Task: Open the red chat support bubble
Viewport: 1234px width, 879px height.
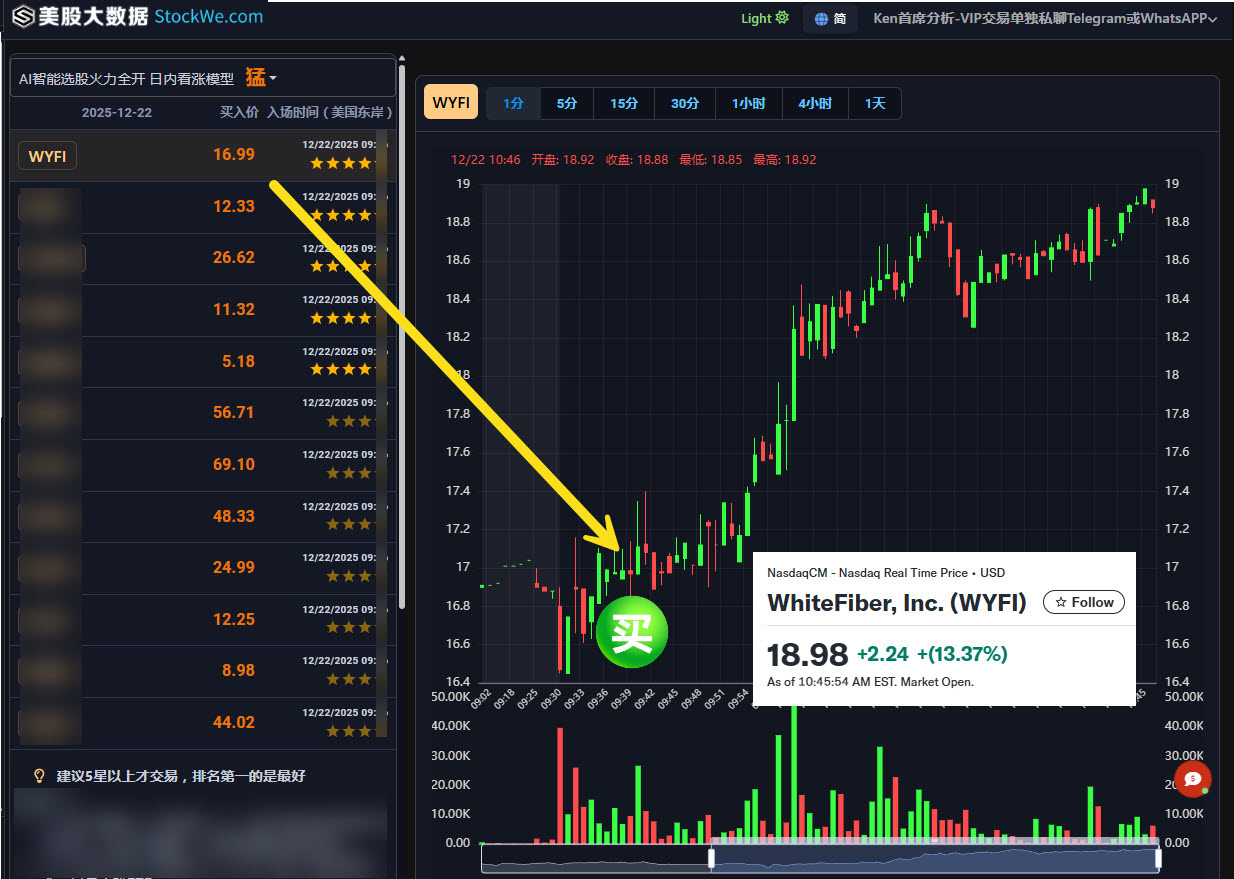Action: (x=1192, y=778)
